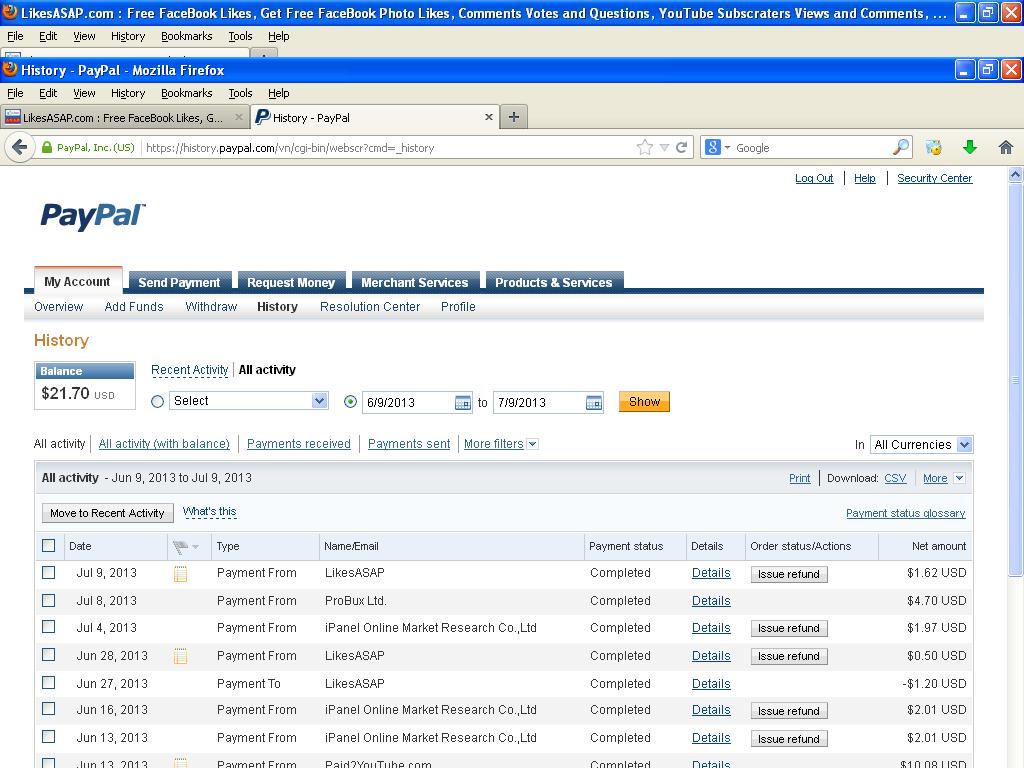
Task: Open Tools menu in background LikesASAP window
Action: (240, 37)
